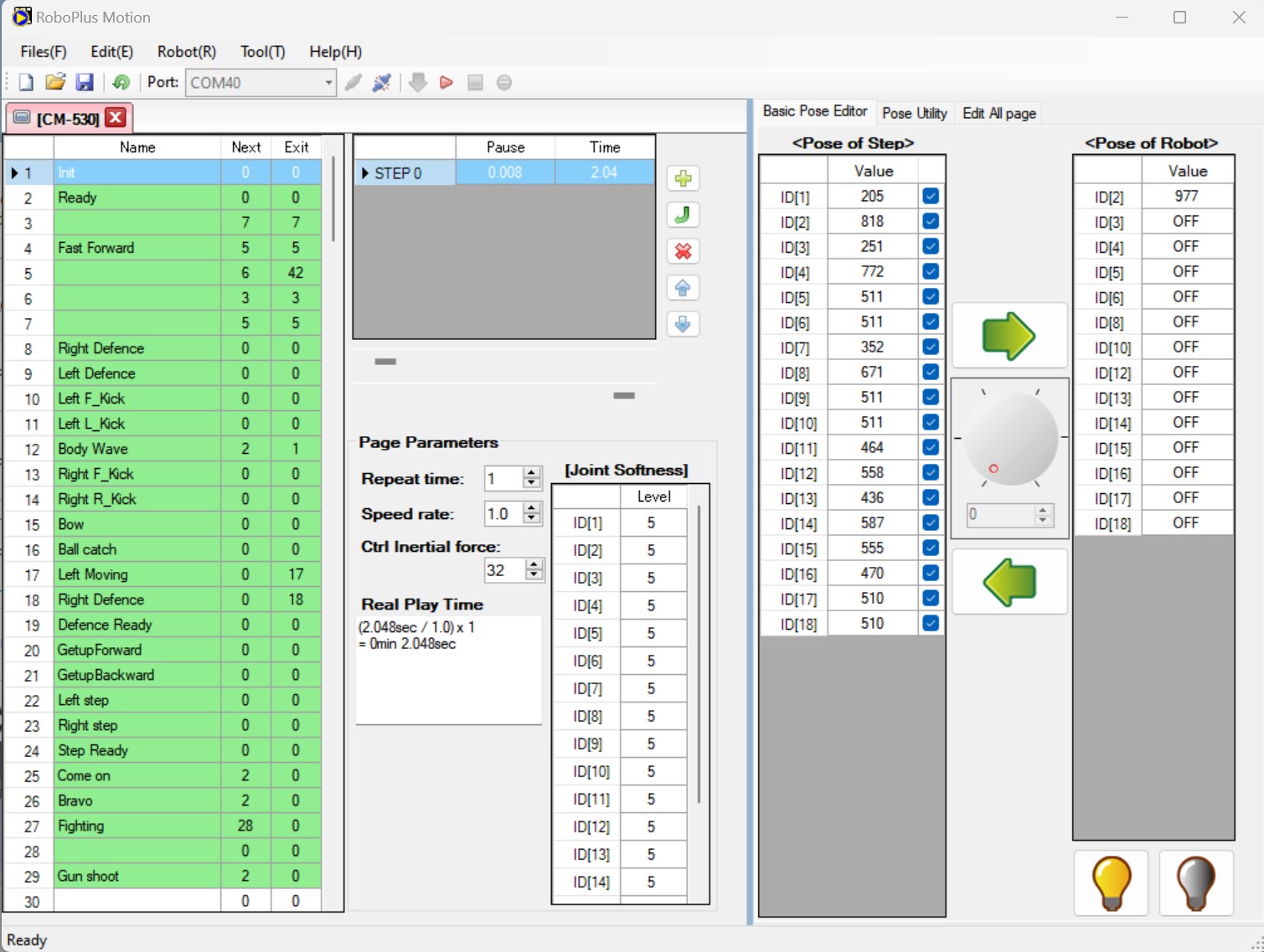Screen dimensions: 1264x952
Task: Select the Body Wave motion page
Action: pos(163,449)
